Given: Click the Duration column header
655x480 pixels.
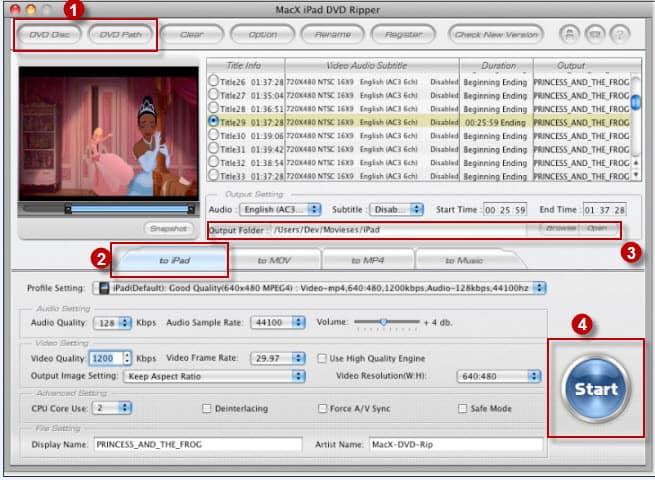Looking at the screenshot, I should coord(497,66).
